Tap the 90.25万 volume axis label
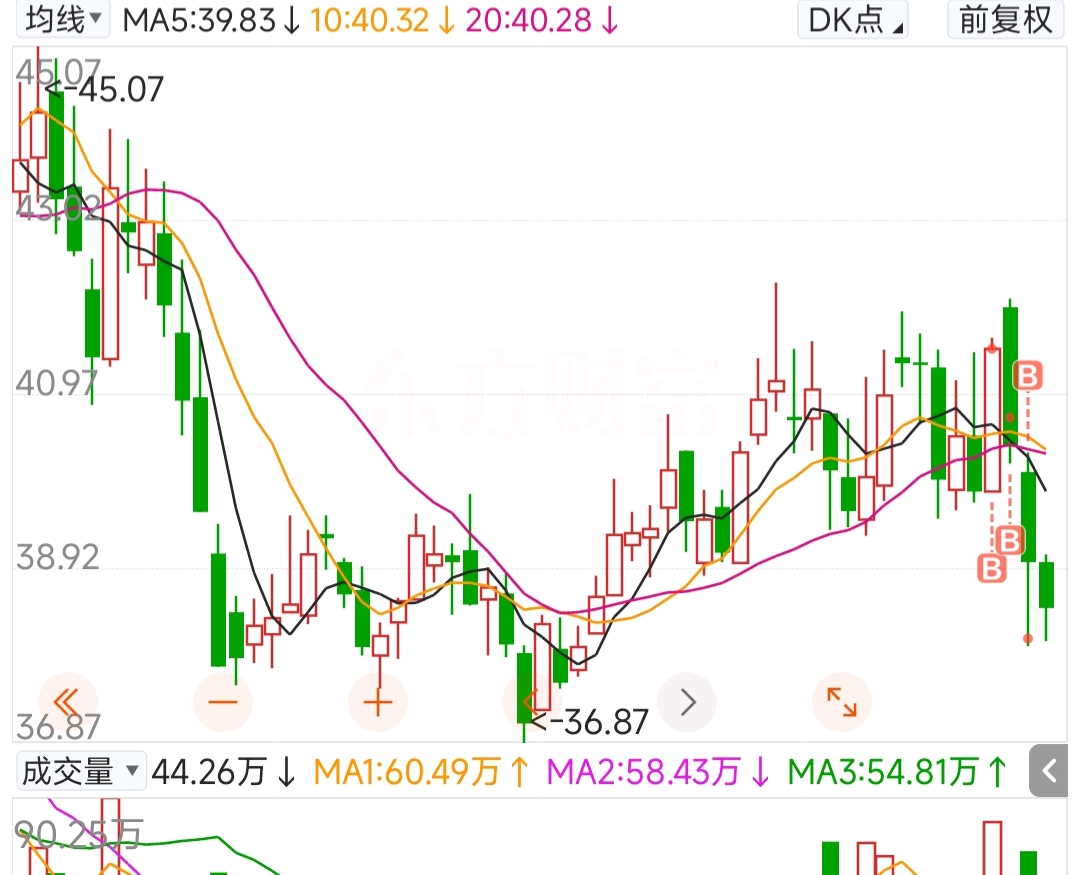Viewport: 1080px width, 875px height. [79, 834]
